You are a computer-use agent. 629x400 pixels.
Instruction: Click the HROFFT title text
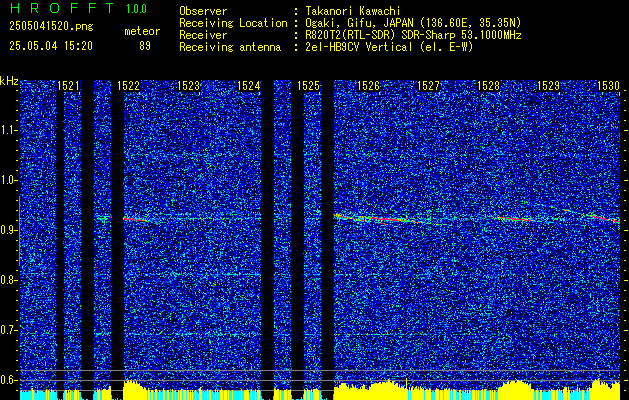(62, 8)
